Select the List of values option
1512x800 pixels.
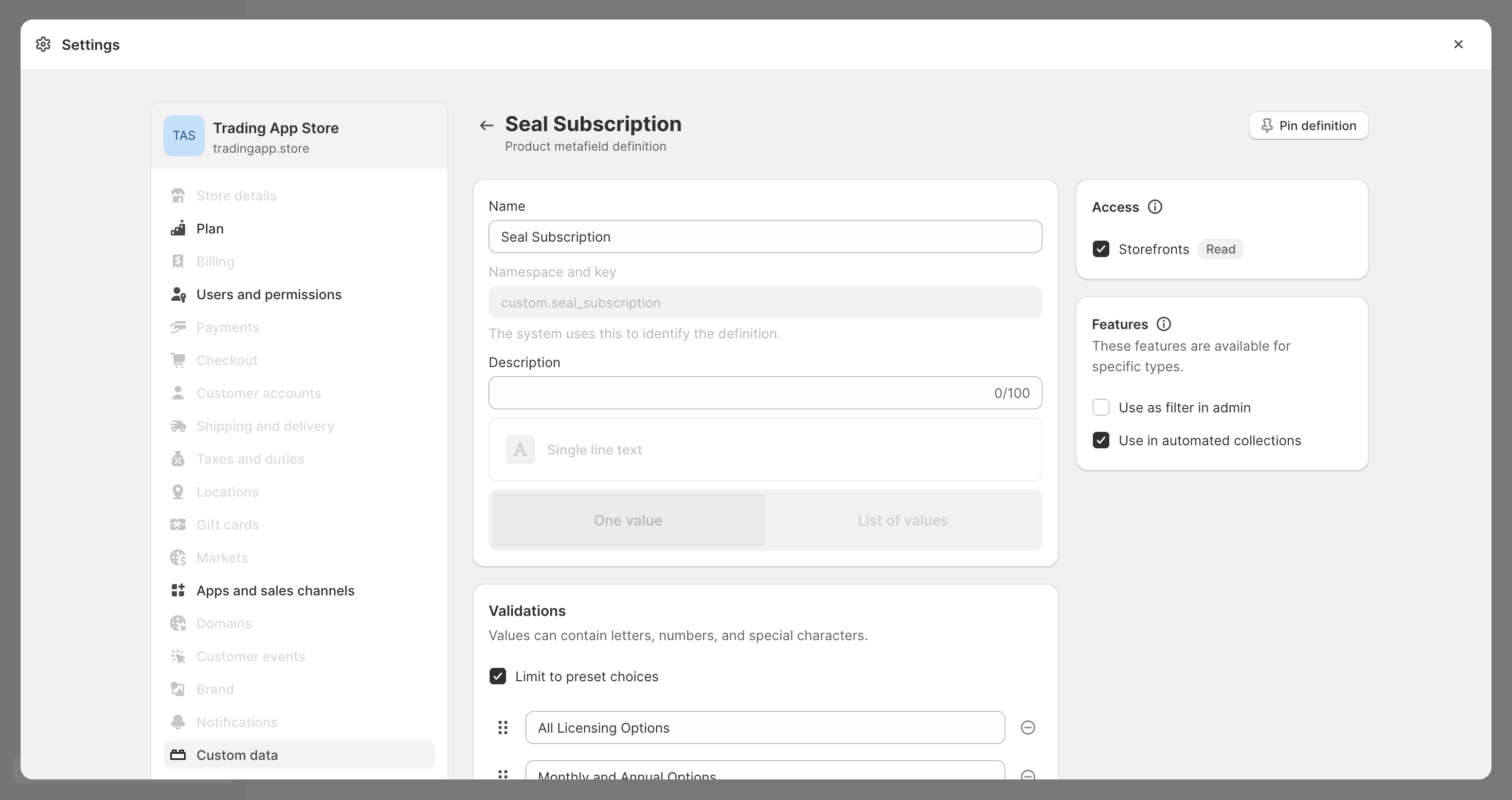coord(902,520)
